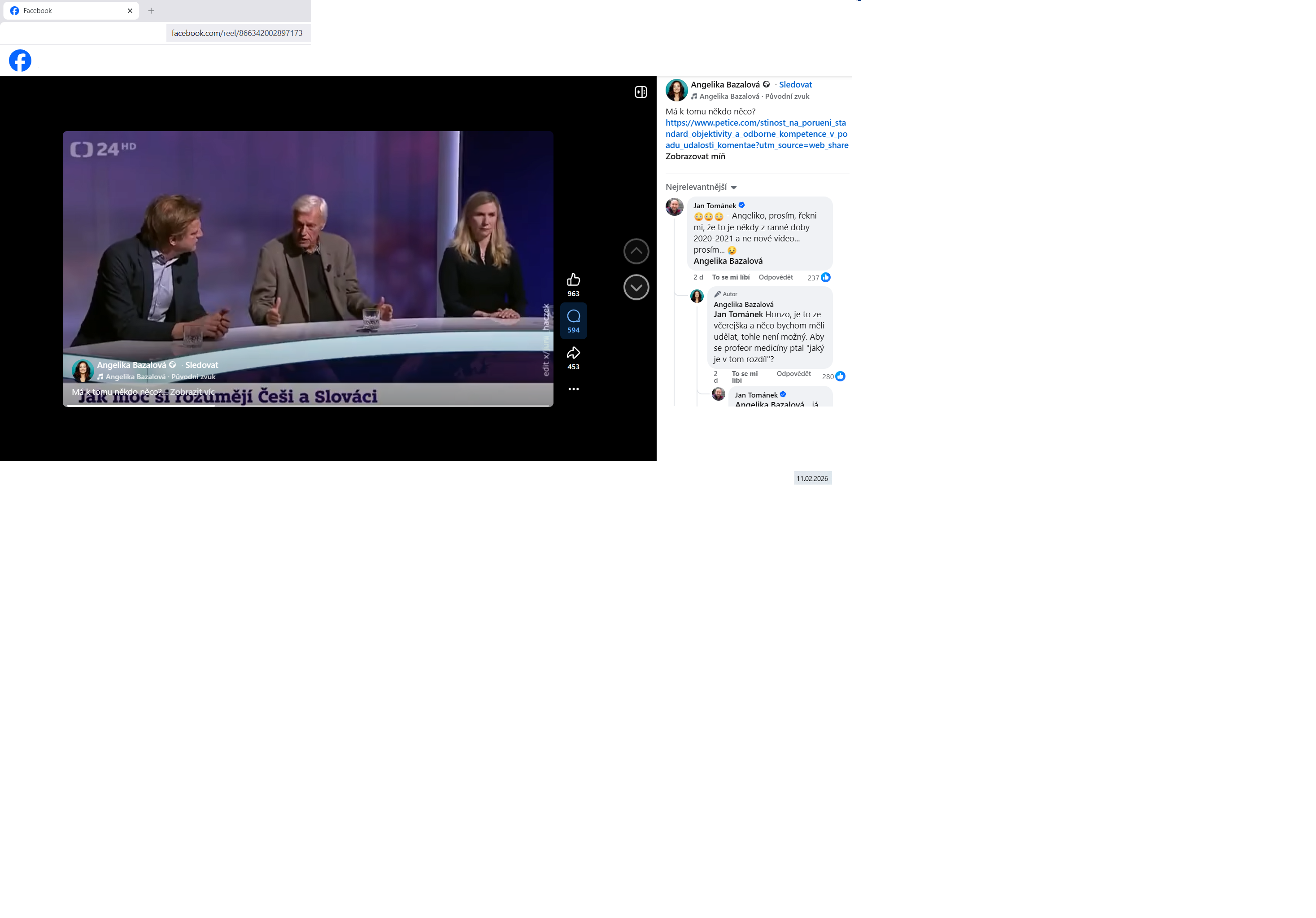Viewport: 1316px width, 918px height.
Task: Expand Nejrelevantnější comment sort dropdown
Action: coord(701,188)
